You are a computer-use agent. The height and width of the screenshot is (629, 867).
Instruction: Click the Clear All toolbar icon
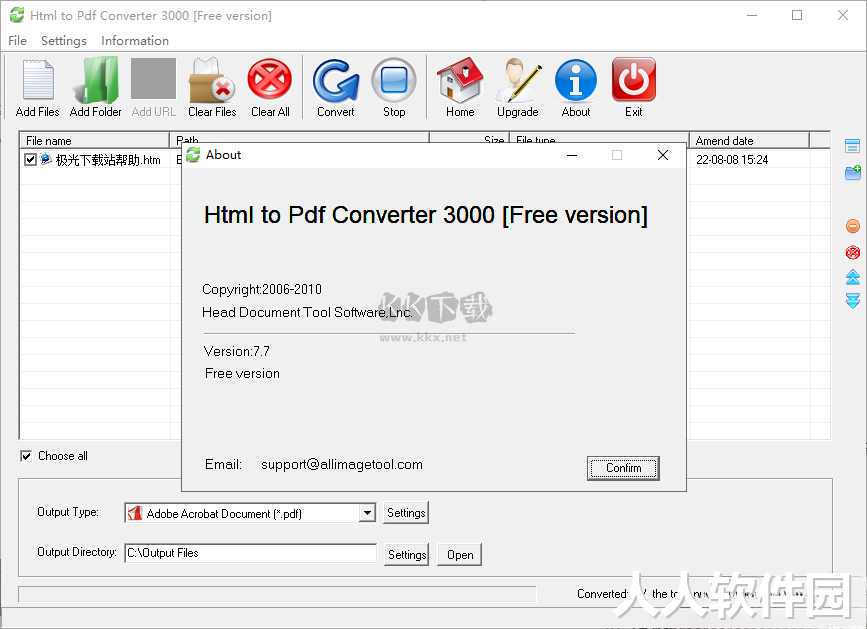(x=270, y=80)
